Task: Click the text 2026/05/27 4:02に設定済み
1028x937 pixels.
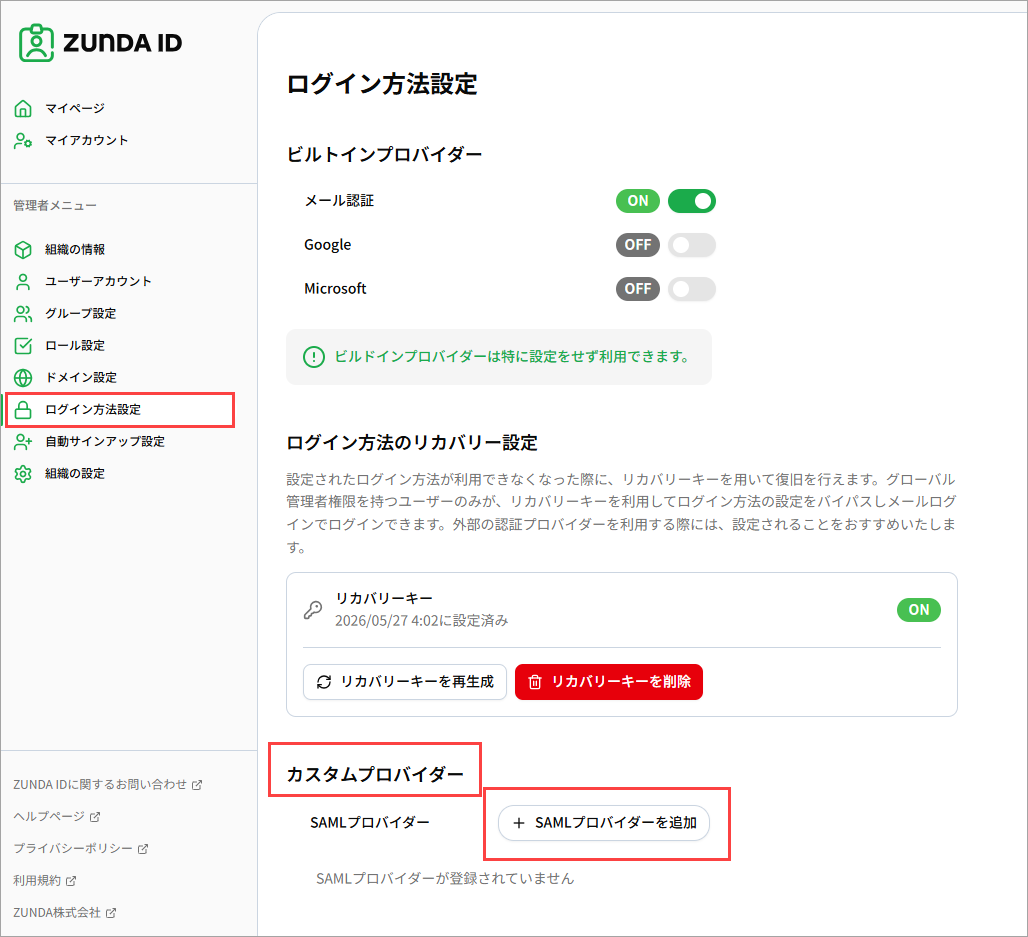Action: (422, 621)
